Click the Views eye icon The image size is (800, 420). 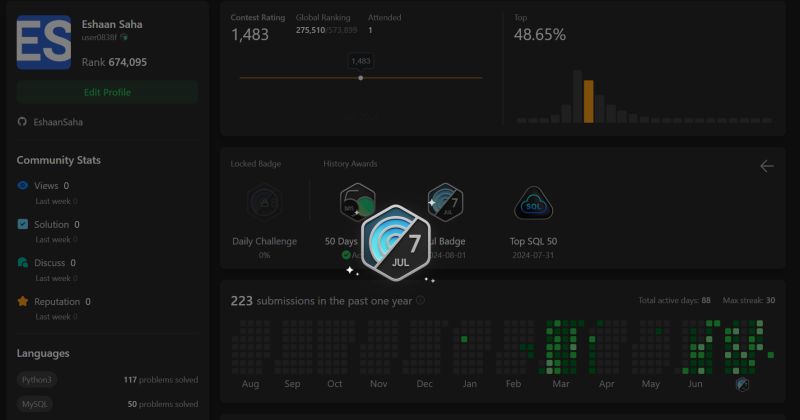[22, 185]
